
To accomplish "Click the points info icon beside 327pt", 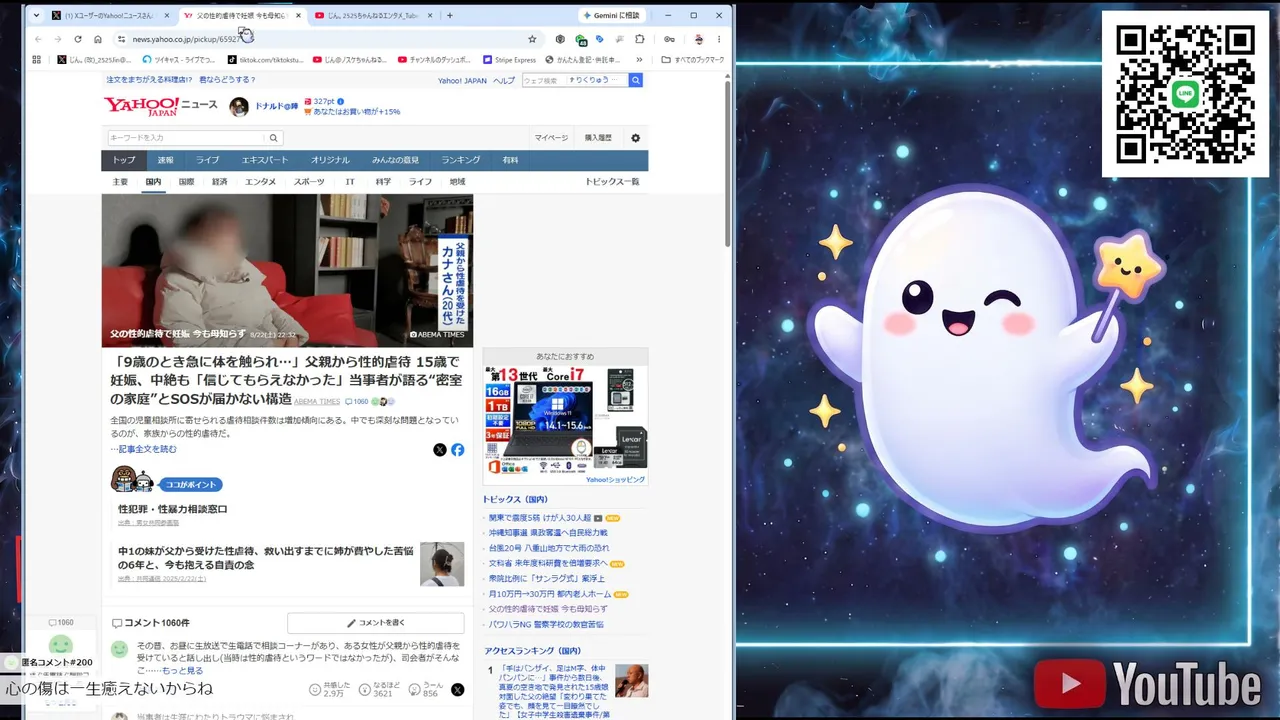I will coord(341,102).
